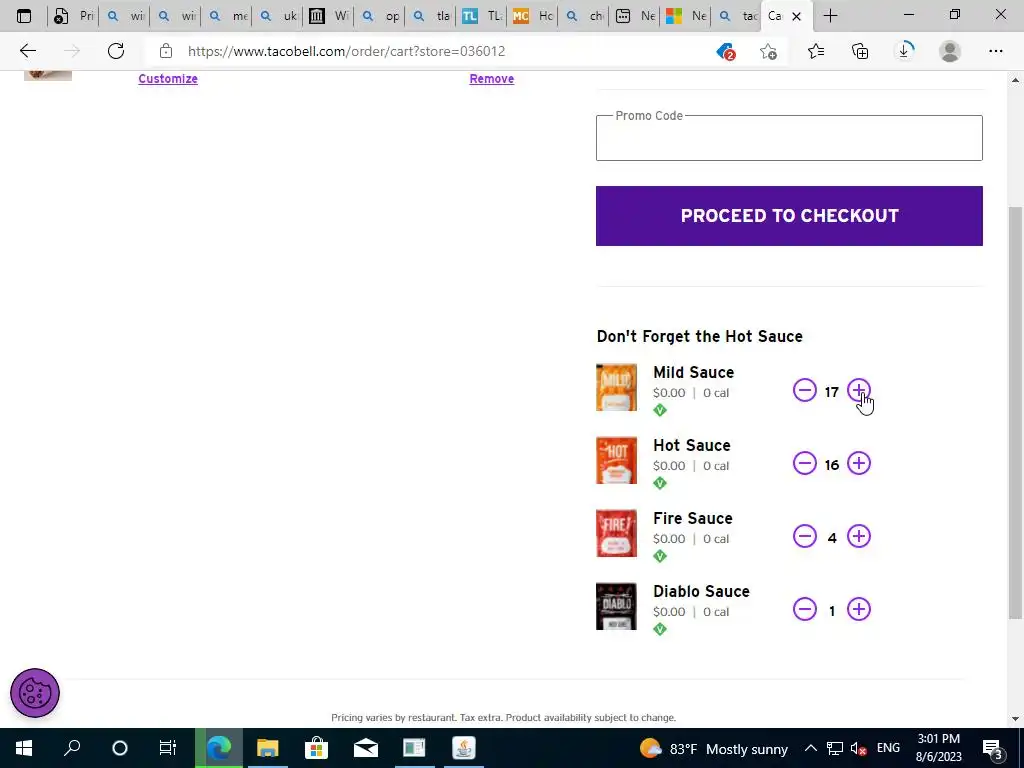Switch to the 'tla' search tab

[431, 16]
